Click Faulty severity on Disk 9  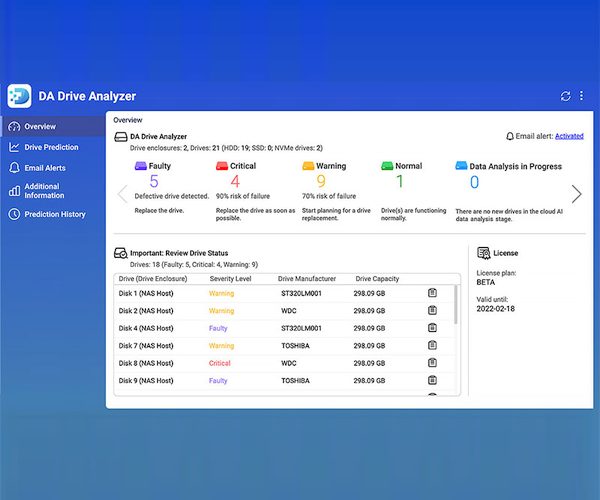pos(218,381)
